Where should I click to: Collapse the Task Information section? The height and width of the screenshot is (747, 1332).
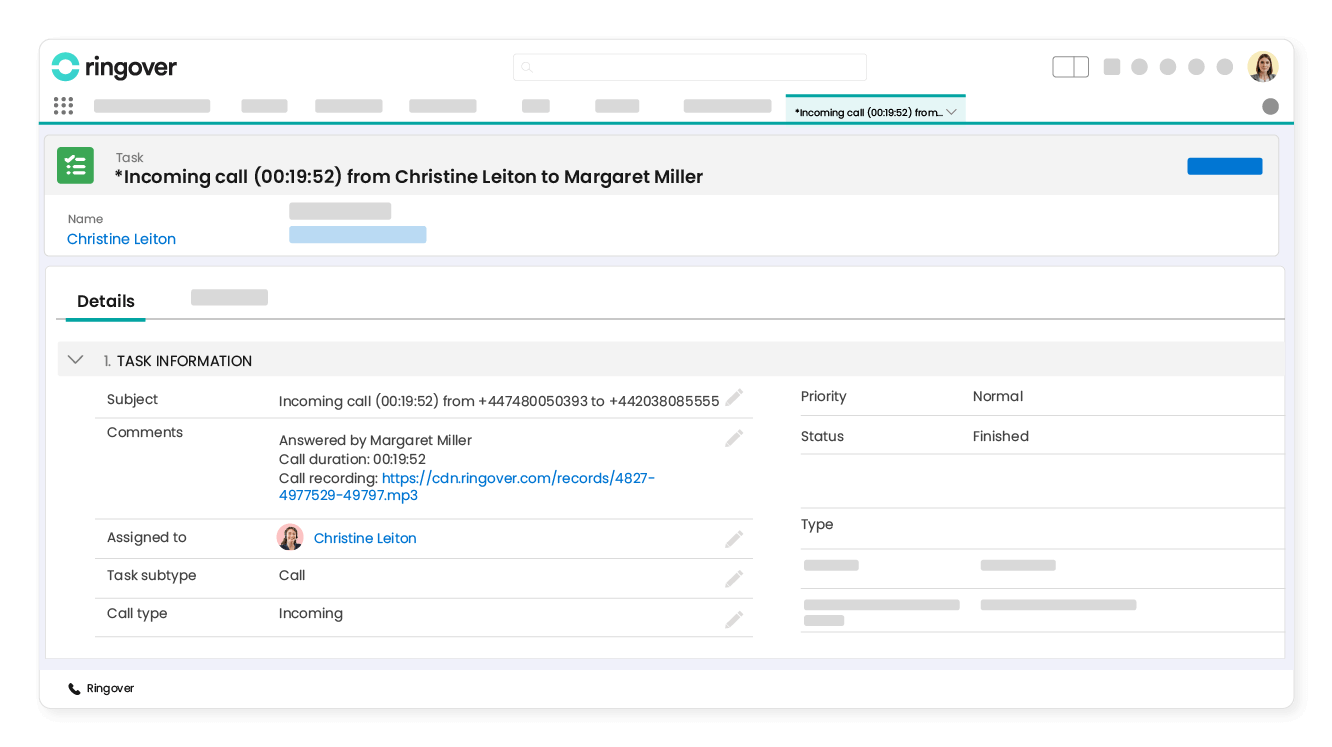[x=75, y=359]
